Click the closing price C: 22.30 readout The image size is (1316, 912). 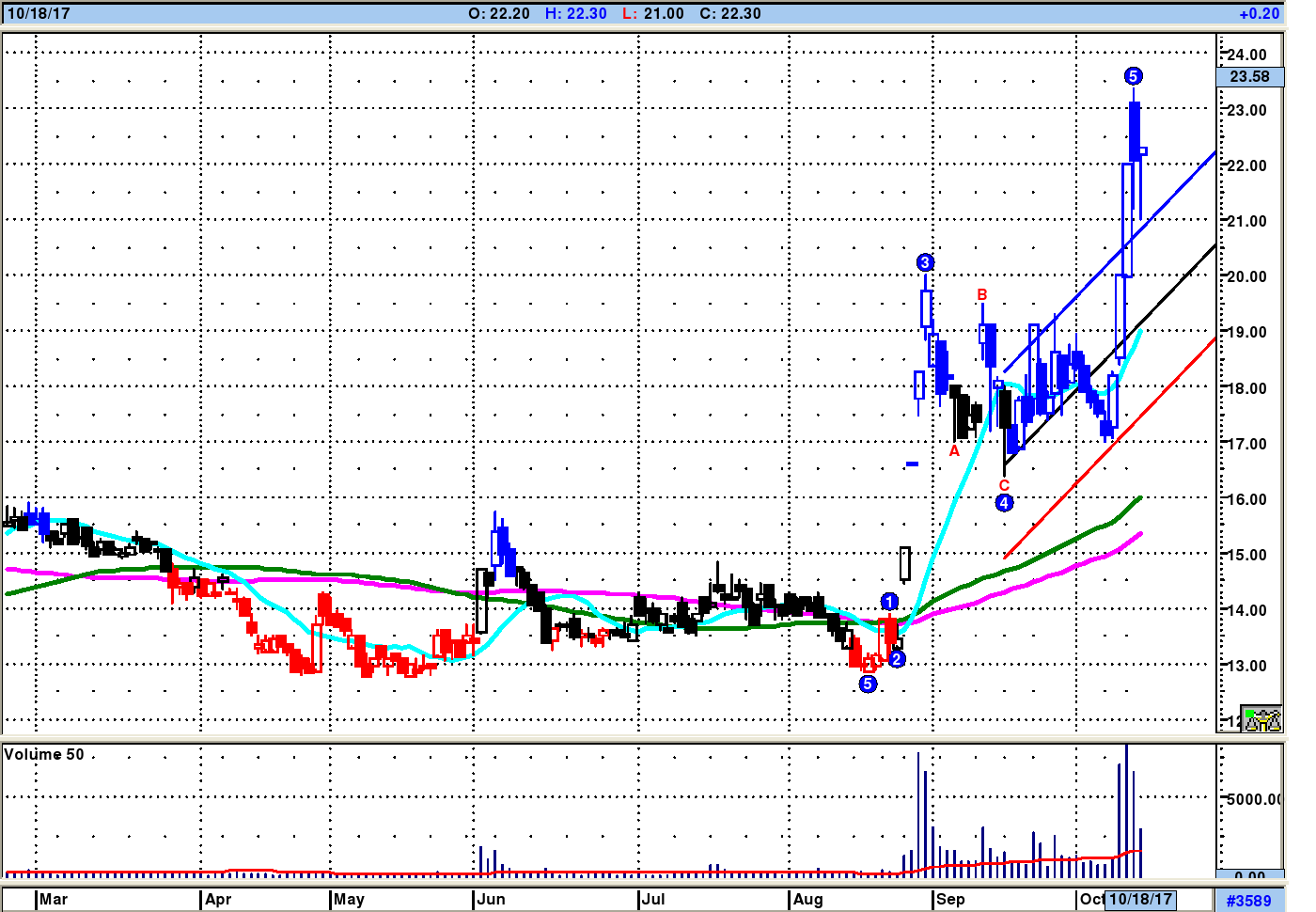[730, 13]
